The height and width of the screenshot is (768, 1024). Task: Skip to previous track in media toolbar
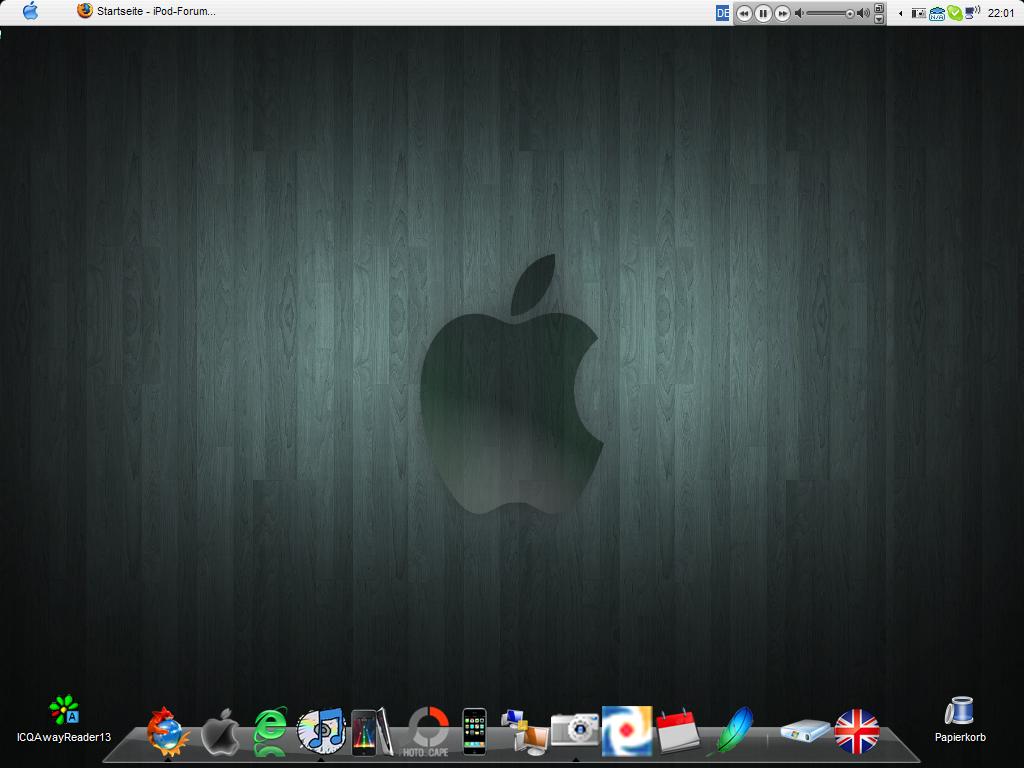coord(744,14)
